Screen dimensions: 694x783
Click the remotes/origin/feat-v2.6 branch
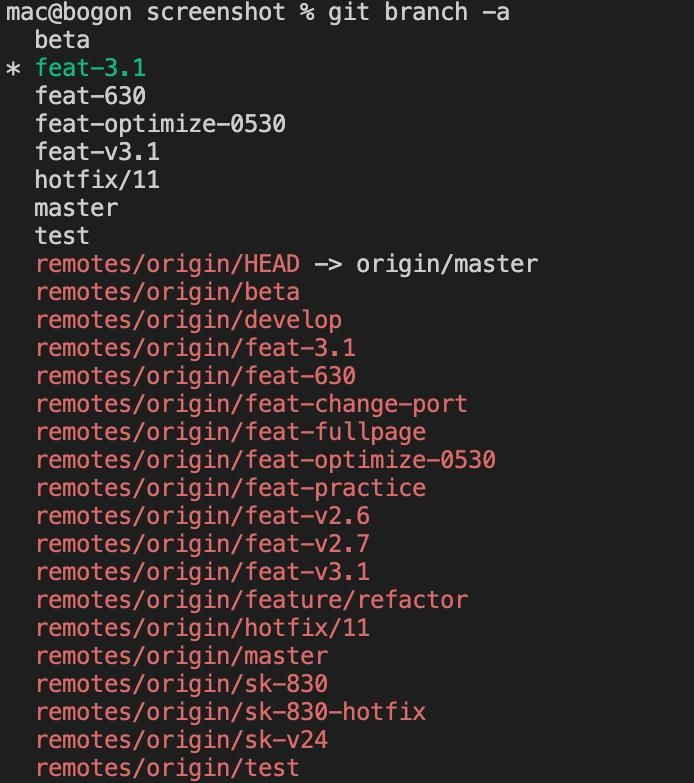(x=202, y=516)
